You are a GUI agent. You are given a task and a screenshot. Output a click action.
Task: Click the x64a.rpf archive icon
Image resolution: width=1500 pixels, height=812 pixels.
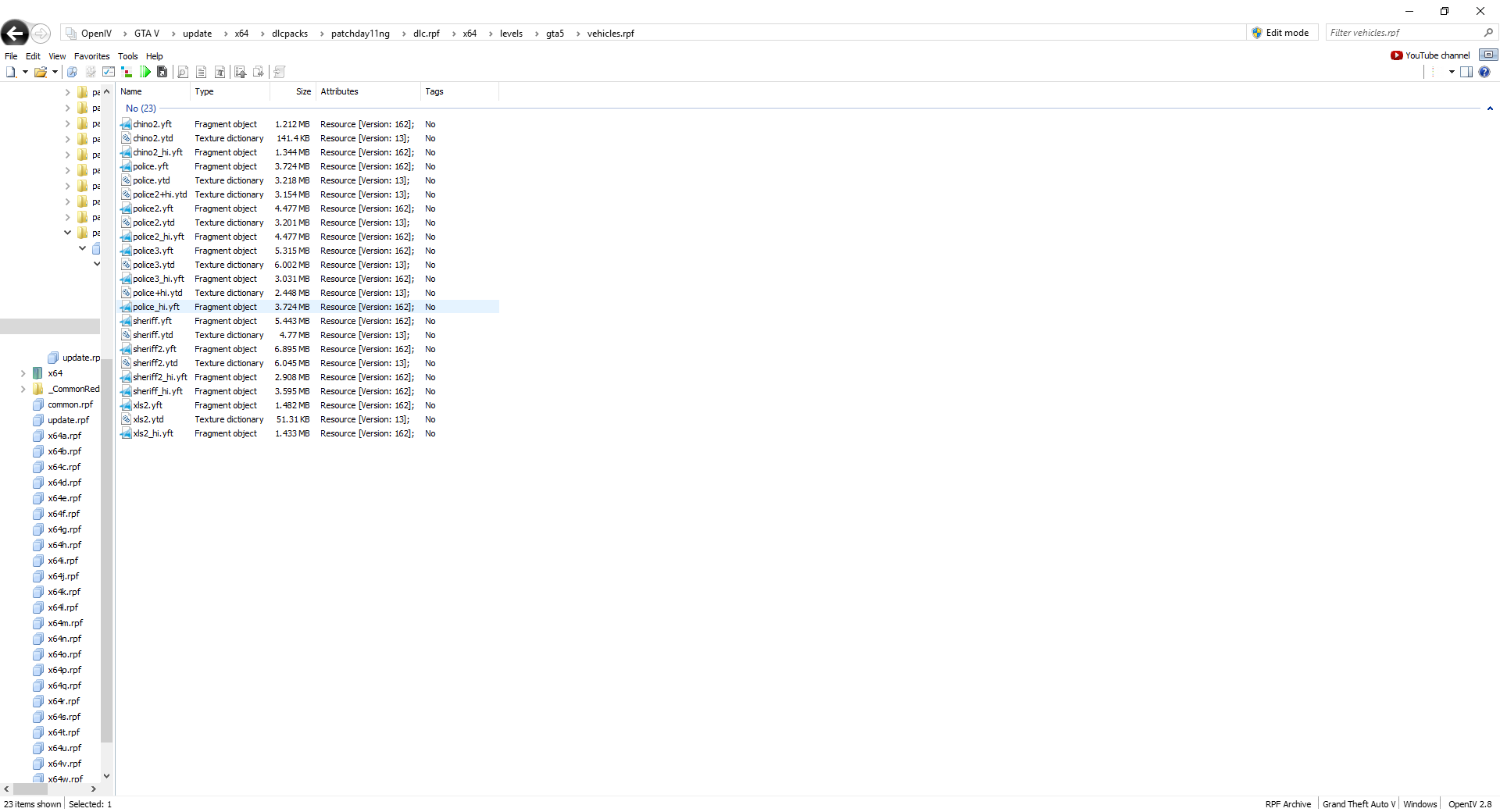tap(38, 436)
